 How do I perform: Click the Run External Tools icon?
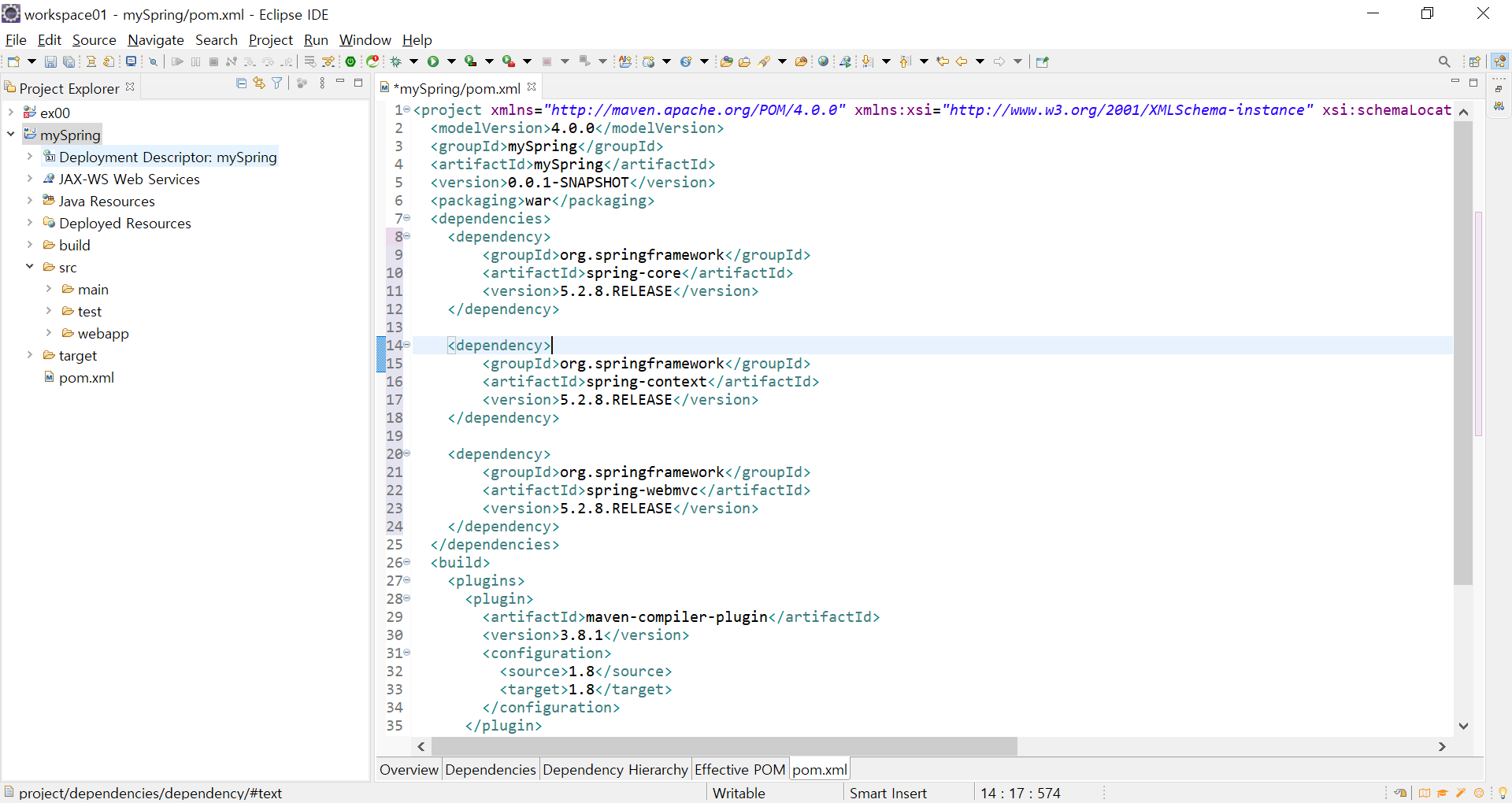coord(509,61)
